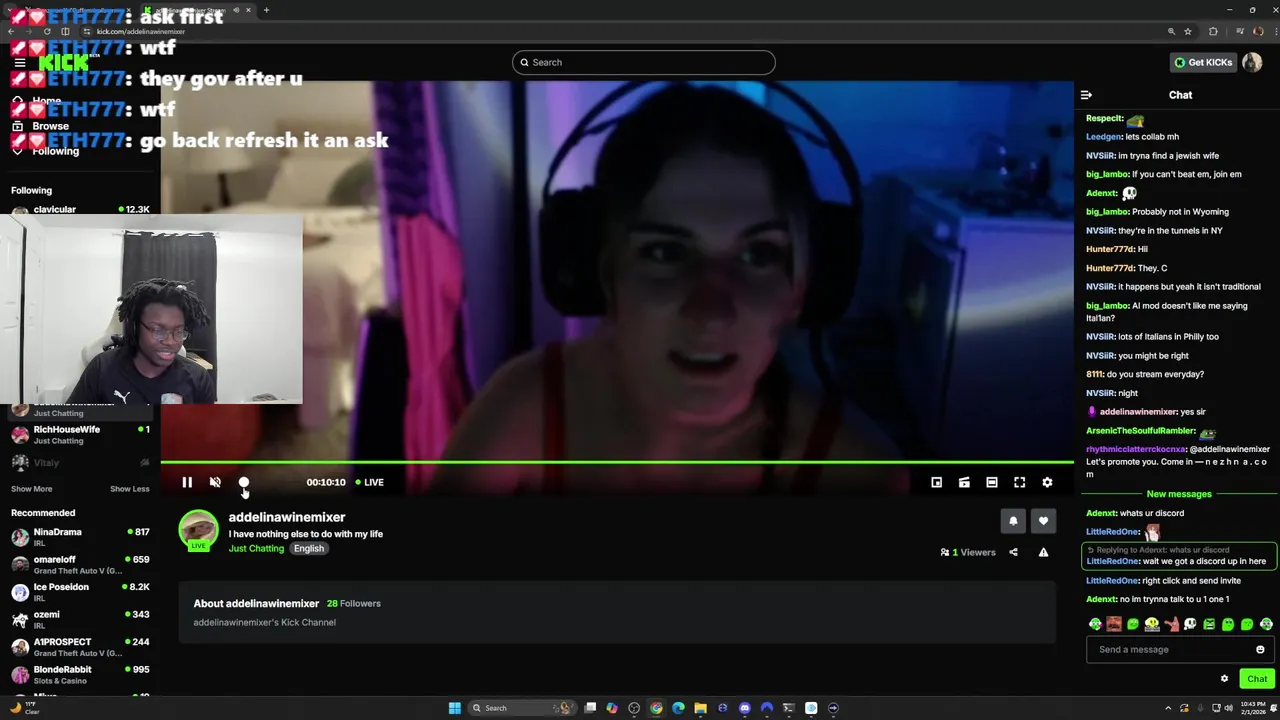Follow channel with heart button

click(1043, 520)
